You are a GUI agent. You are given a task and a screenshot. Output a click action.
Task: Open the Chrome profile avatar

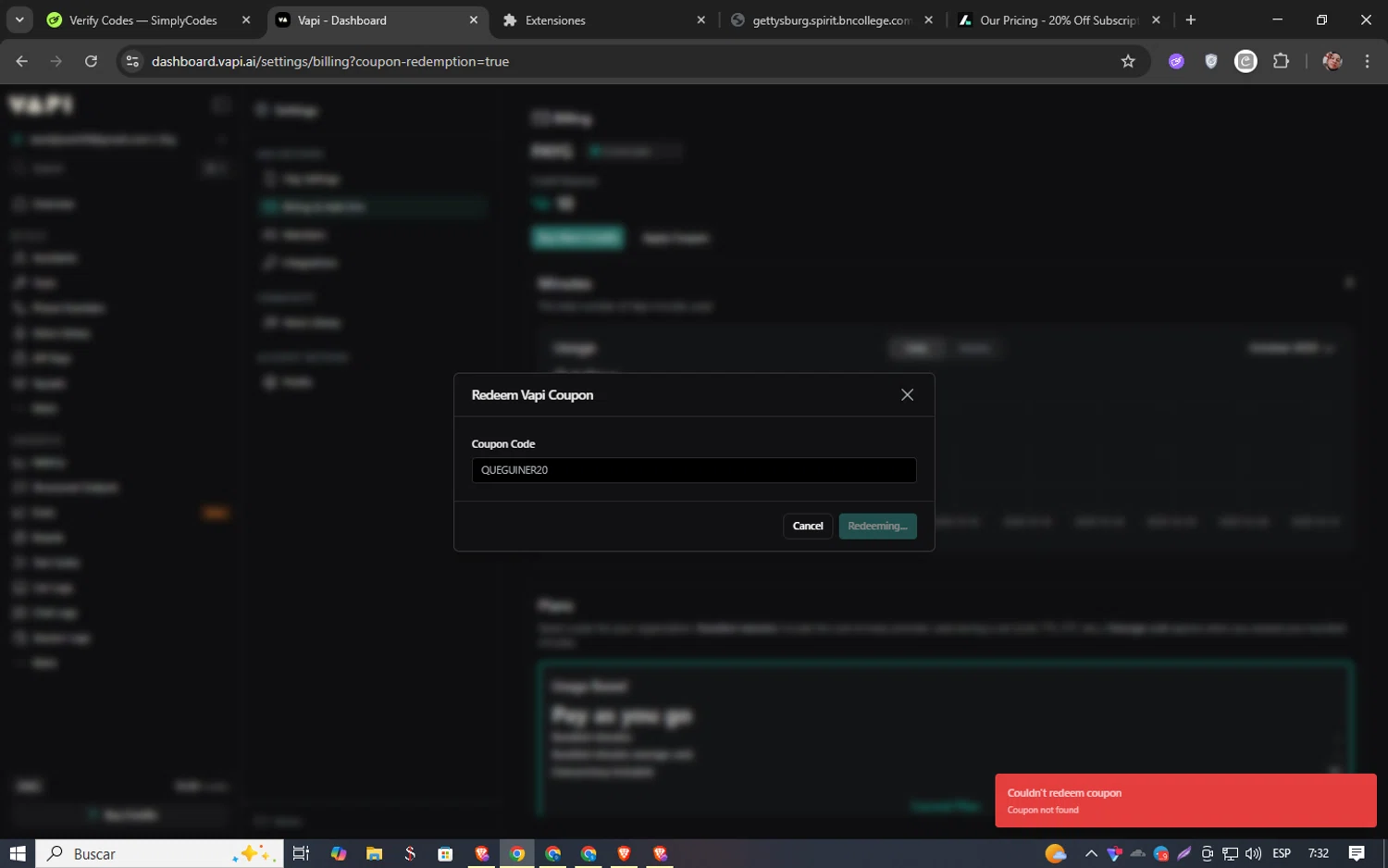[1332, 61]
